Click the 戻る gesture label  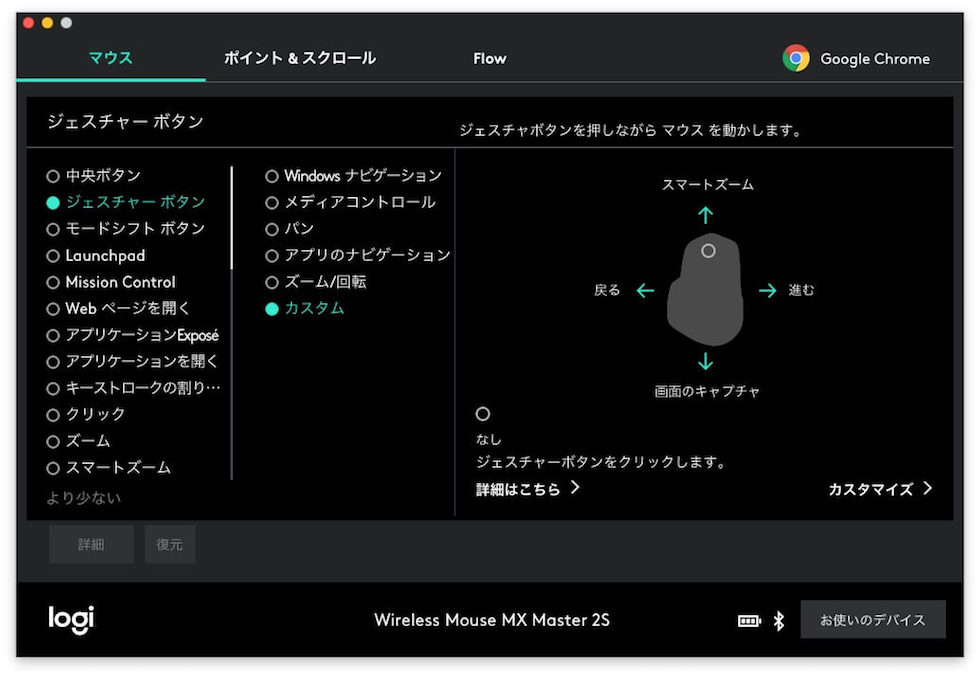point(606,290)
